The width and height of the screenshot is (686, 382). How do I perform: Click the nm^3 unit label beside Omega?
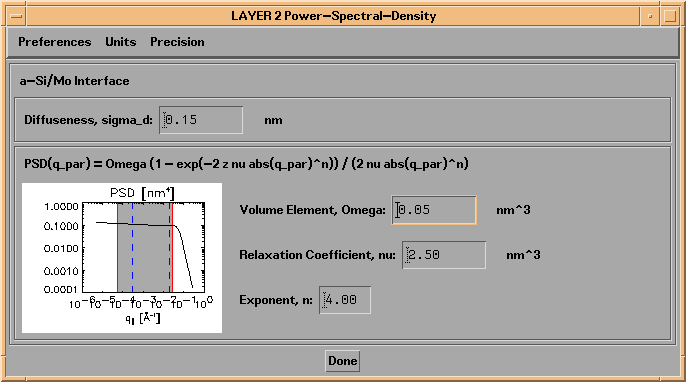pos(513,210)
